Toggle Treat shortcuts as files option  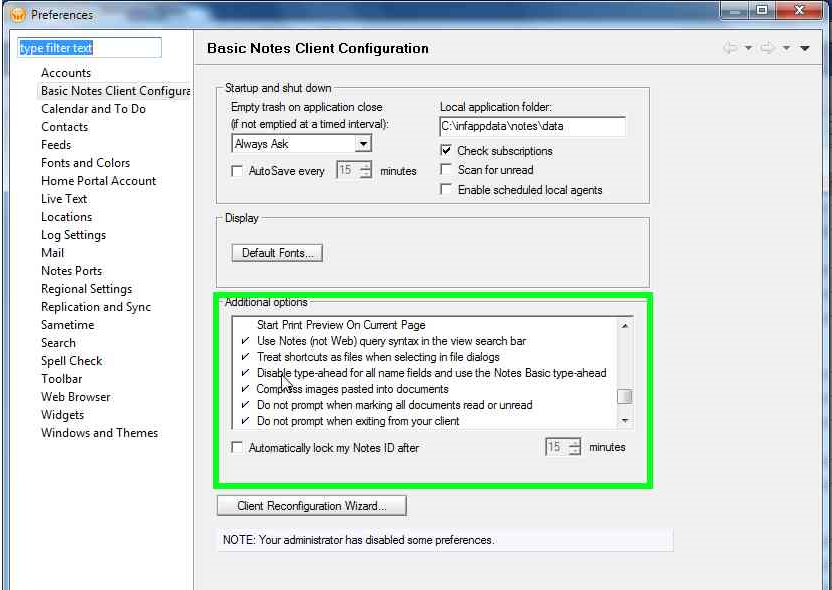[x=378, y=357]
